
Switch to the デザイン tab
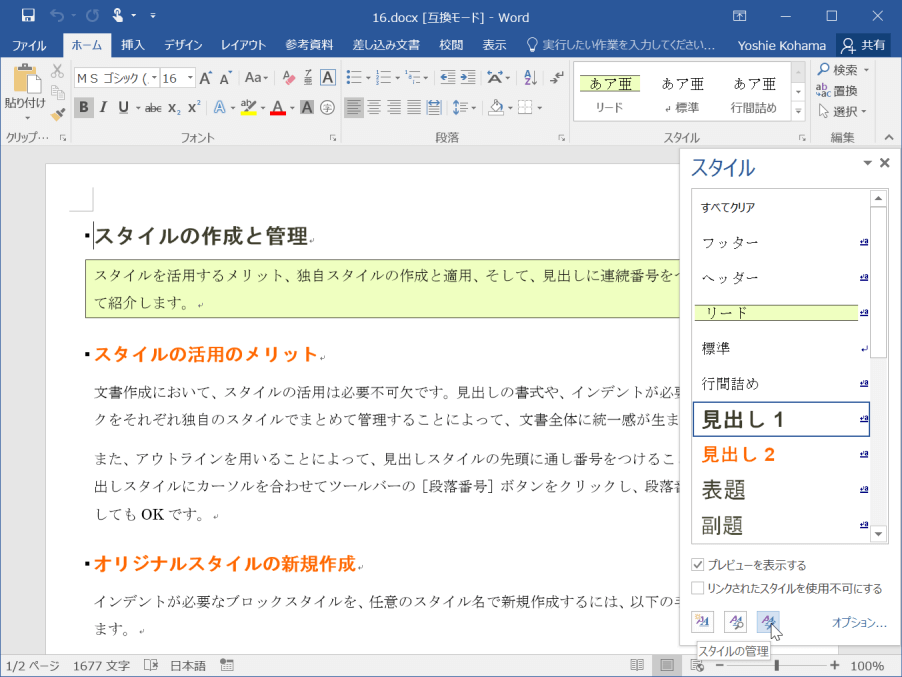pos(184,45)
